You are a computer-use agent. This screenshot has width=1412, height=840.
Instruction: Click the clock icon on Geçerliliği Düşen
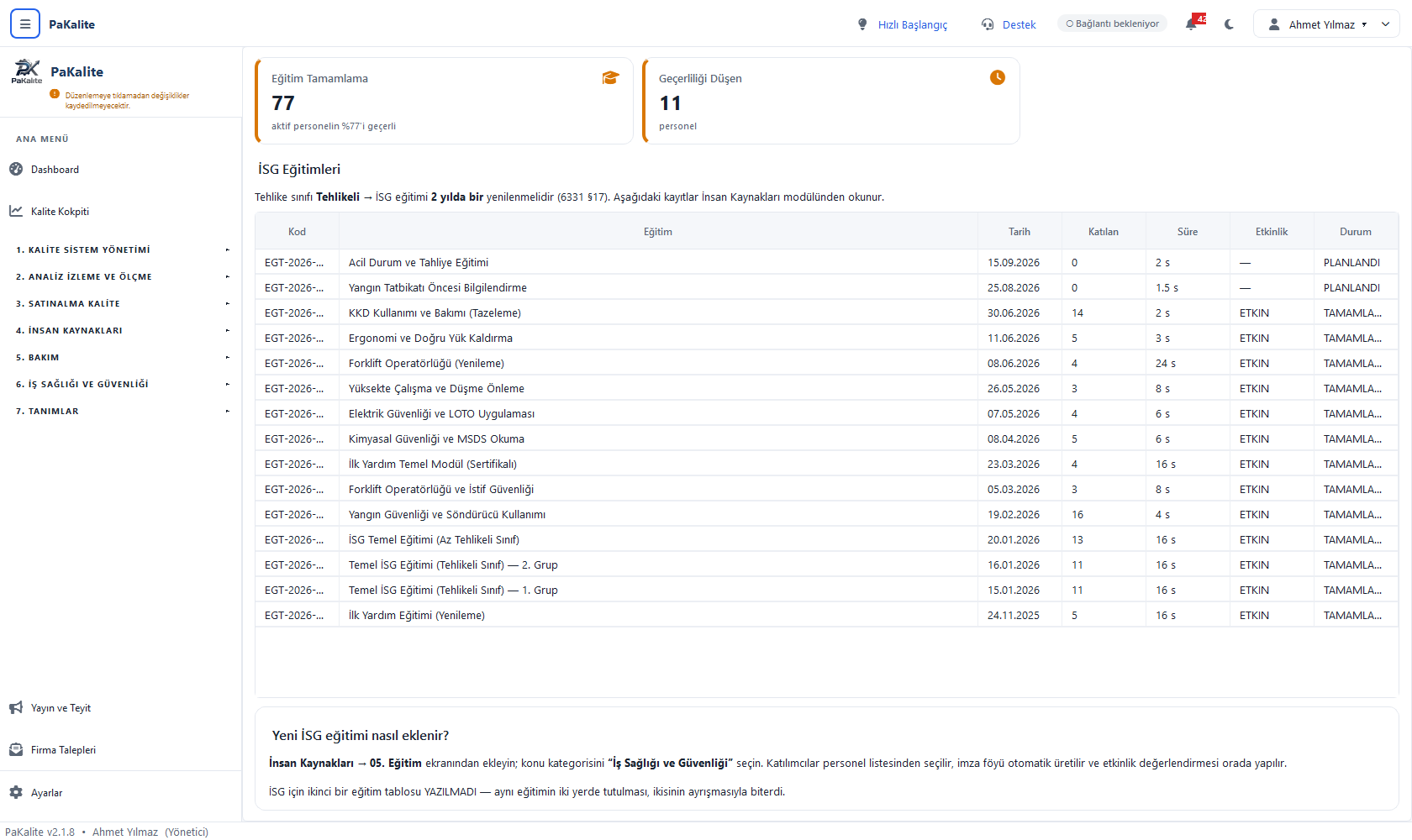[998, 77]
